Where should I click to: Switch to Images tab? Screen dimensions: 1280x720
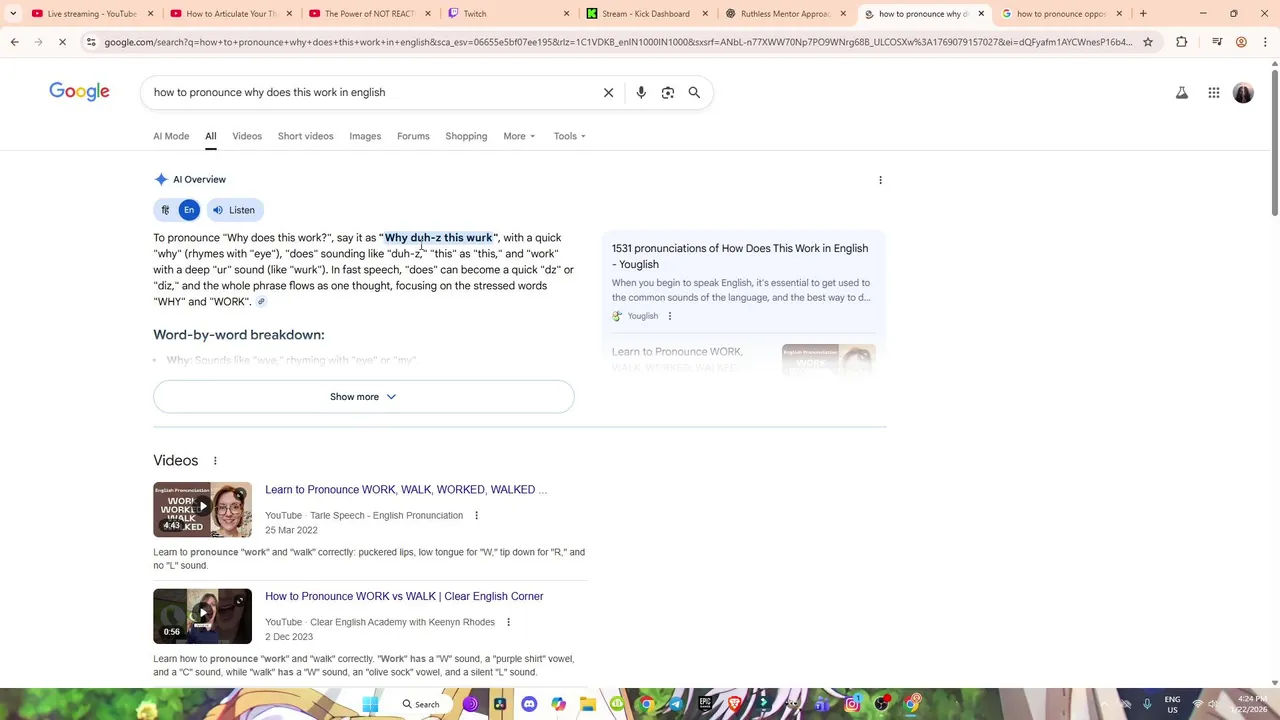[x=365, y=136]
